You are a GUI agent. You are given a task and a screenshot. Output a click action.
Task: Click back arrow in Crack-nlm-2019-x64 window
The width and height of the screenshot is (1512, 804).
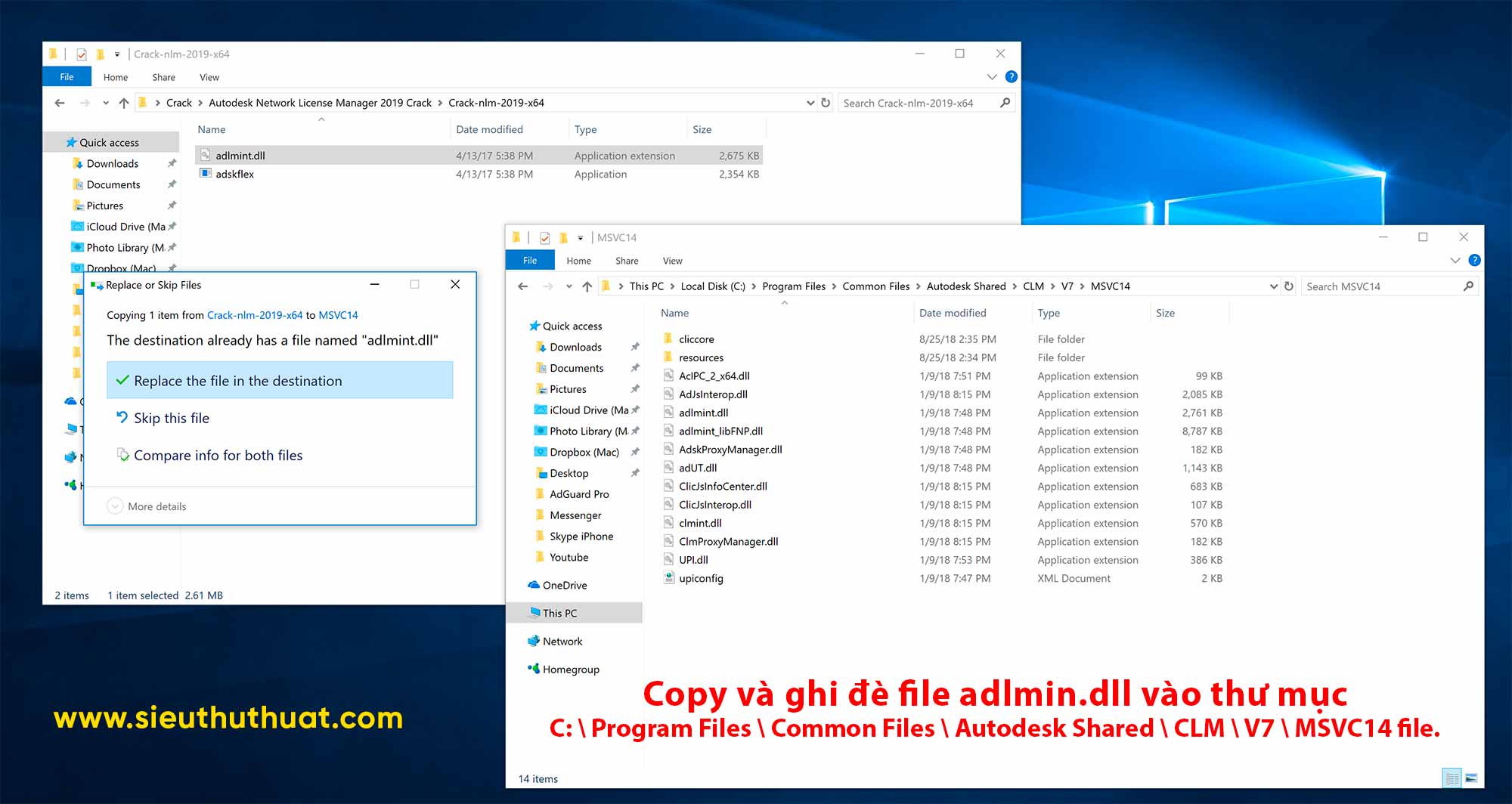point(60,103)
